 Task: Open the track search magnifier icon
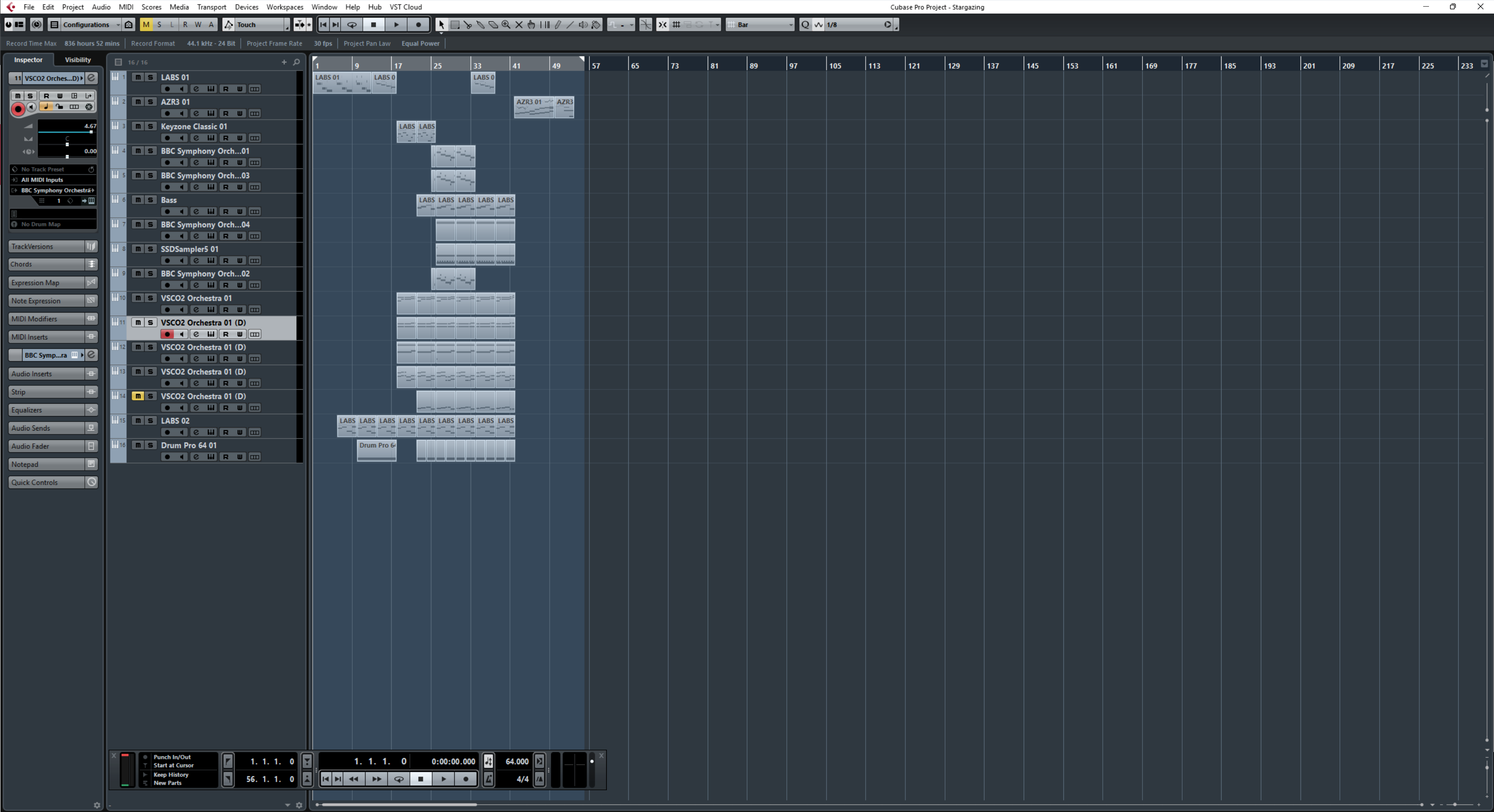coord(296,62)
